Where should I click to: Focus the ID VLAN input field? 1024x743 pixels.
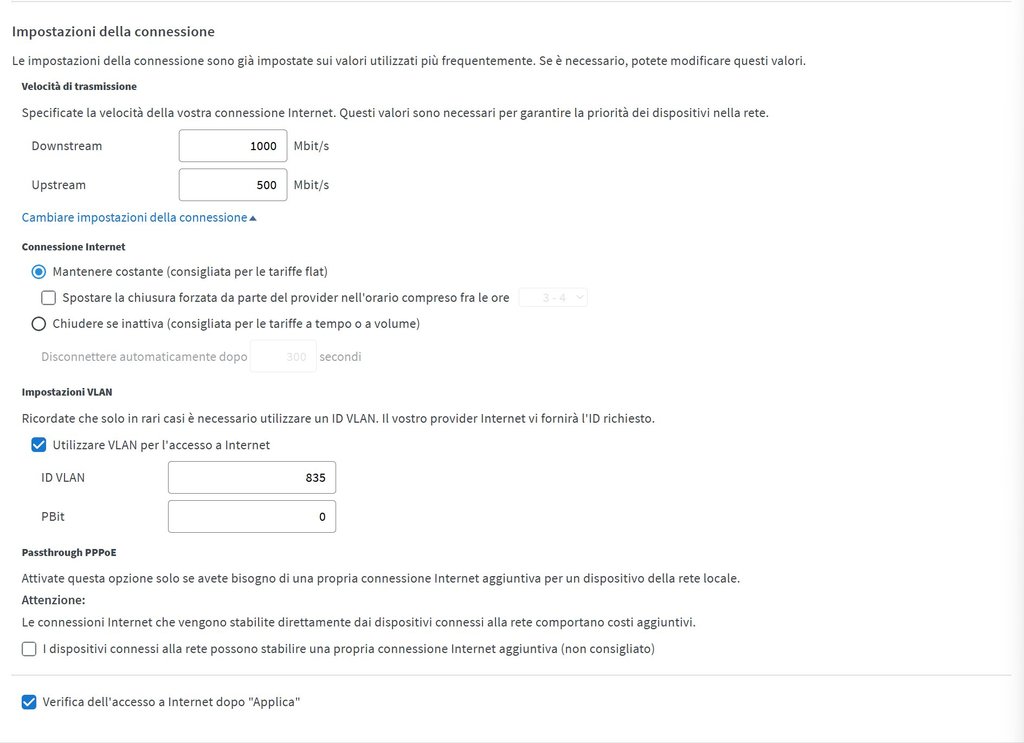[x=251, y=478]
